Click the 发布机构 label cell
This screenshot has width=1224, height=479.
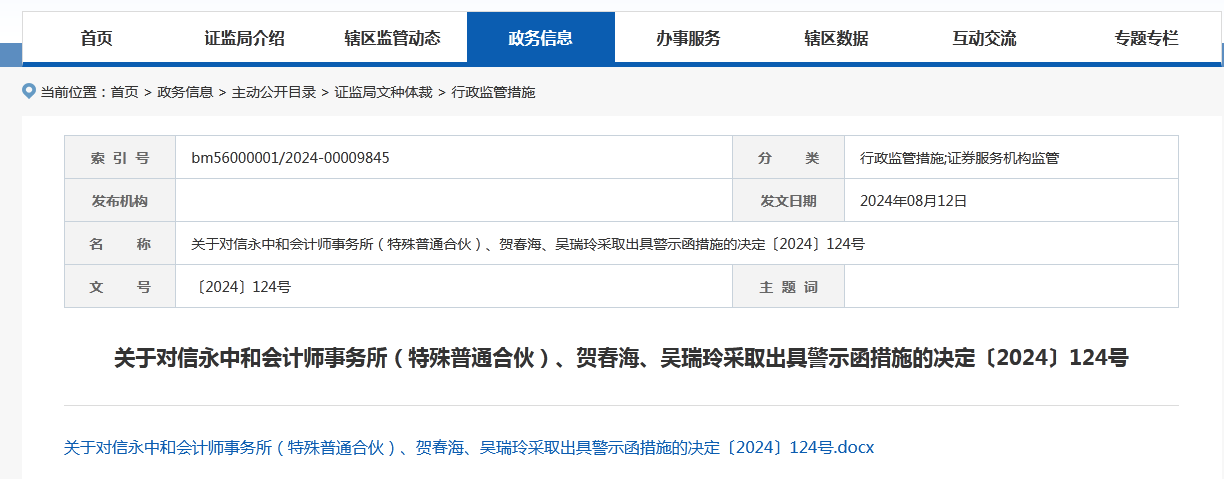(120, 200)
